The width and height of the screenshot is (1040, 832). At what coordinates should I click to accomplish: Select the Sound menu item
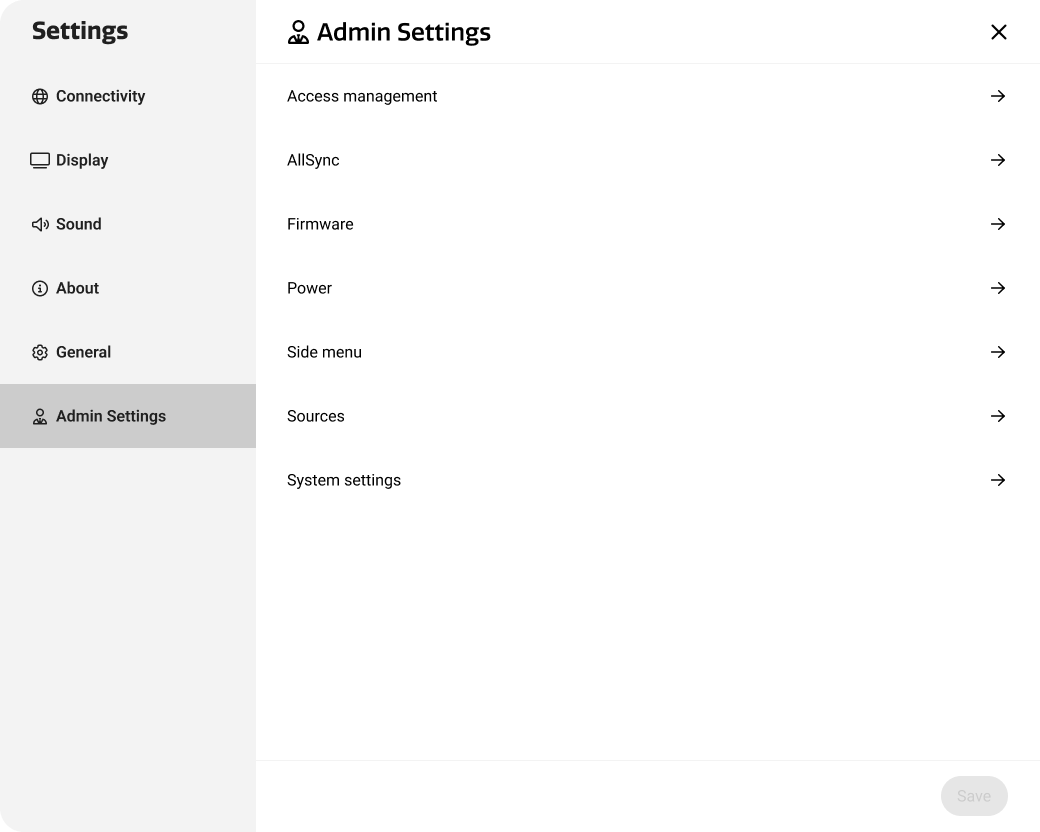pos(78,224)
